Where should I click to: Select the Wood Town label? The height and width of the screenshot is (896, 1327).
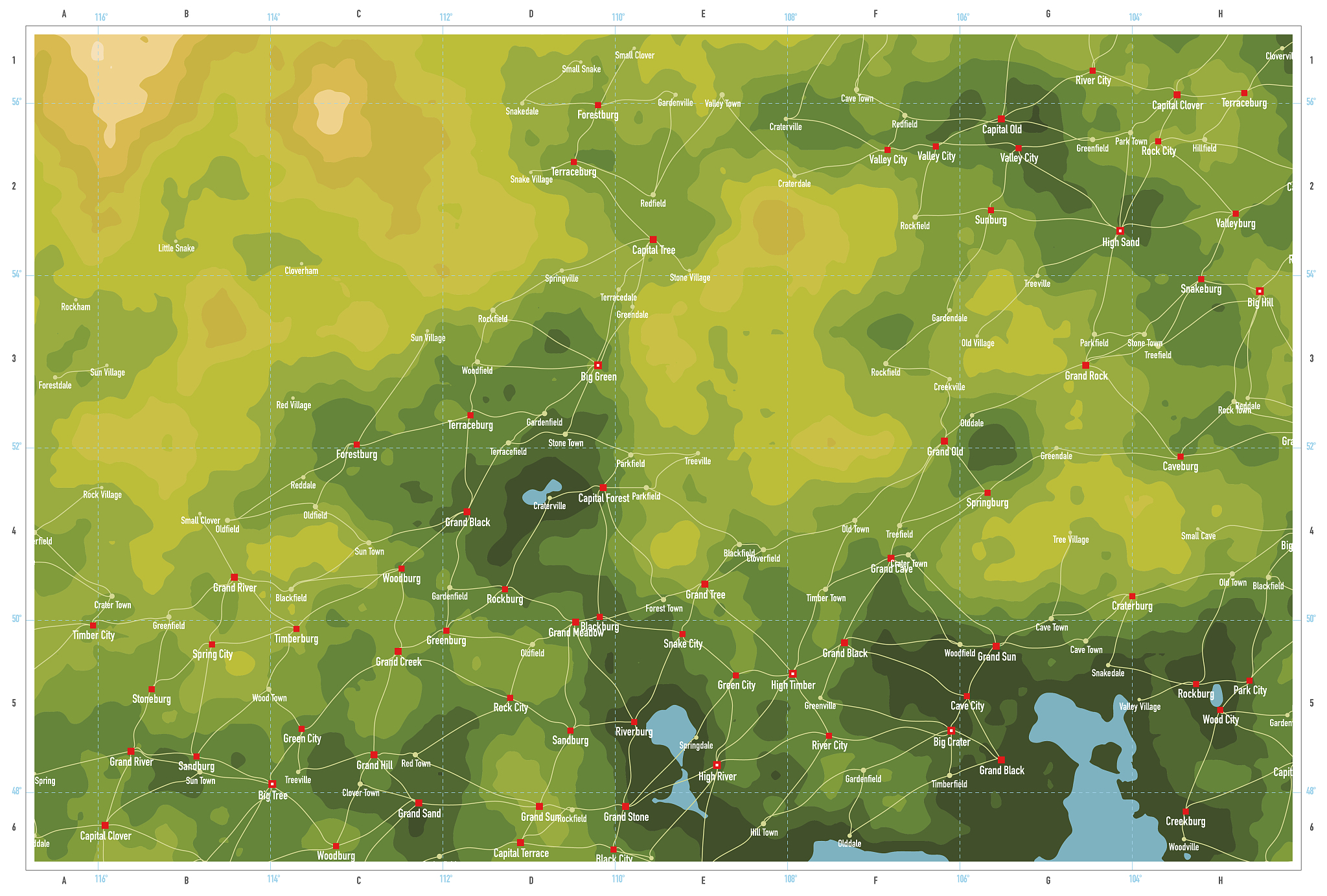[270, 698]
